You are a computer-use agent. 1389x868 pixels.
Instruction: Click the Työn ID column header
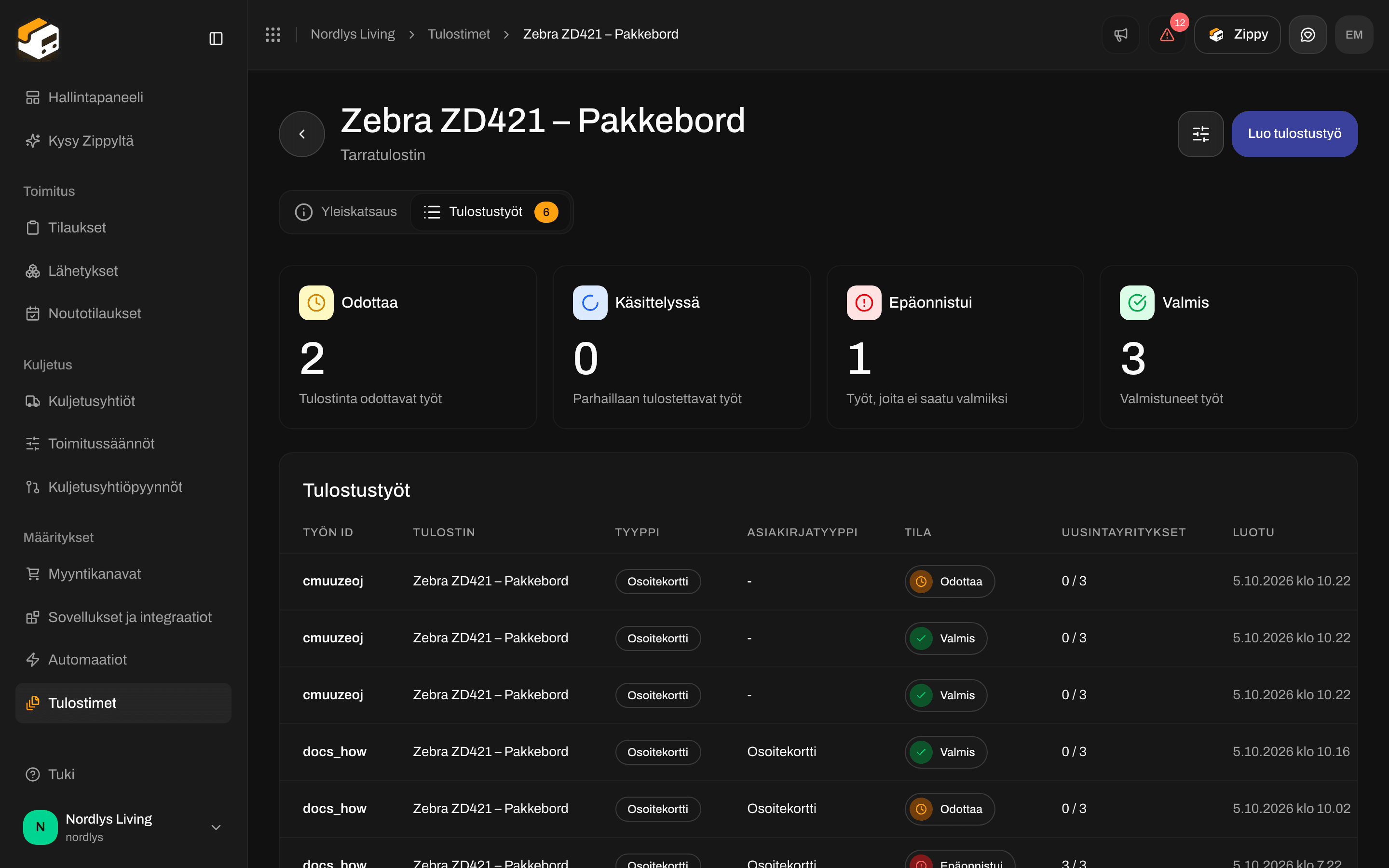click(x=328, y=532)
